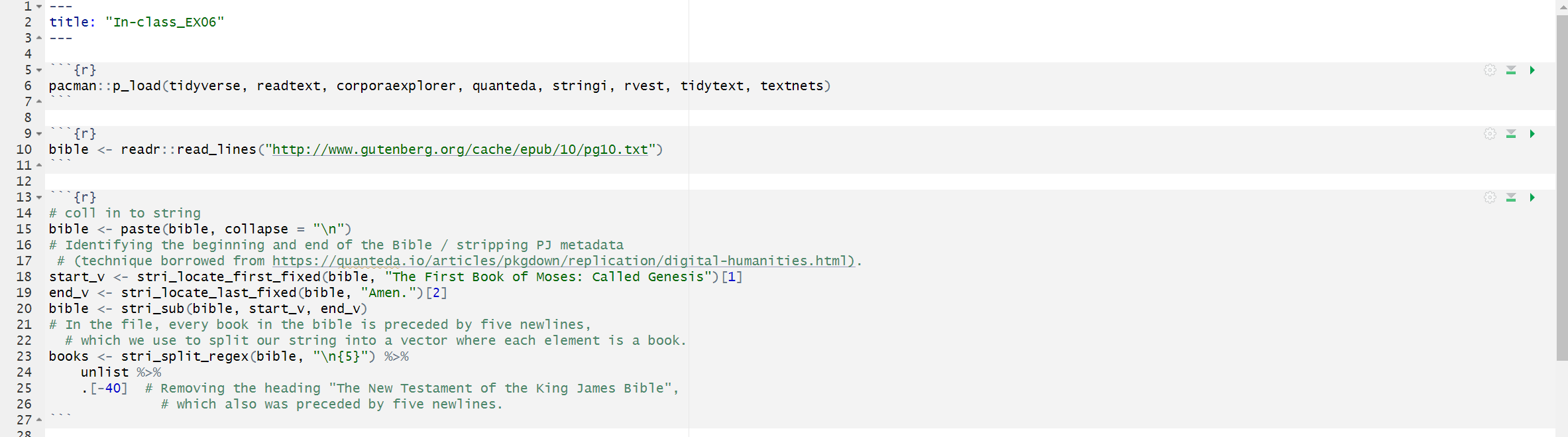
Task: Run the bible read_lines code chunk
Action: (1532, 134)
